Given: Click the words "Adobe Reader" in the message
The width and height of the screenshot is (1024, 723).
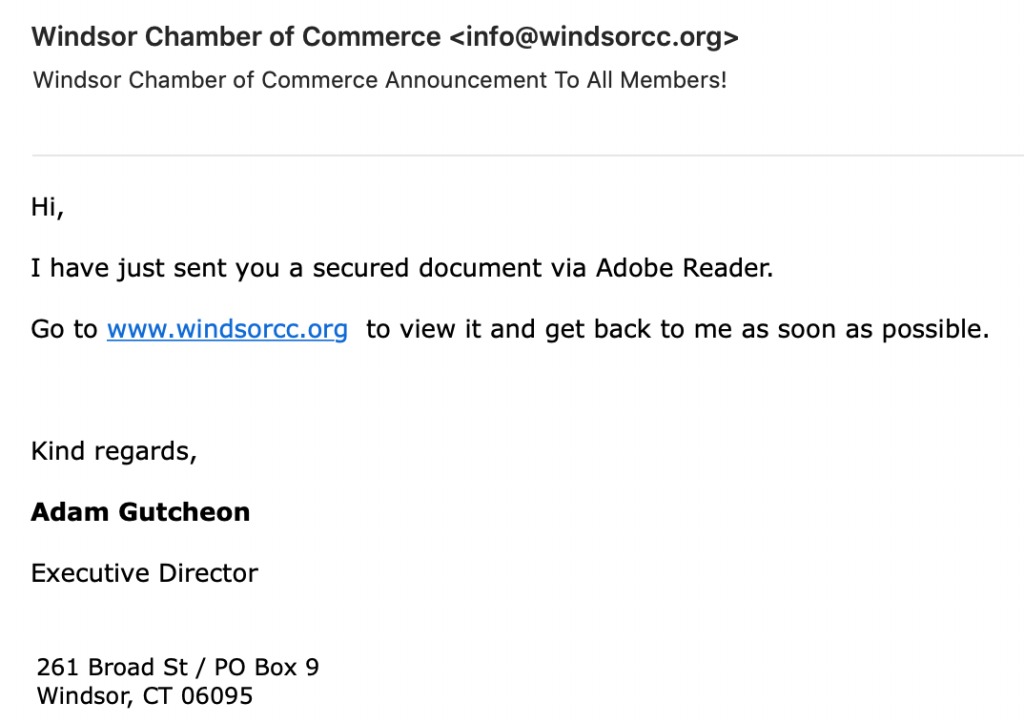Looking at the screenshot, I should click(684, 268).
